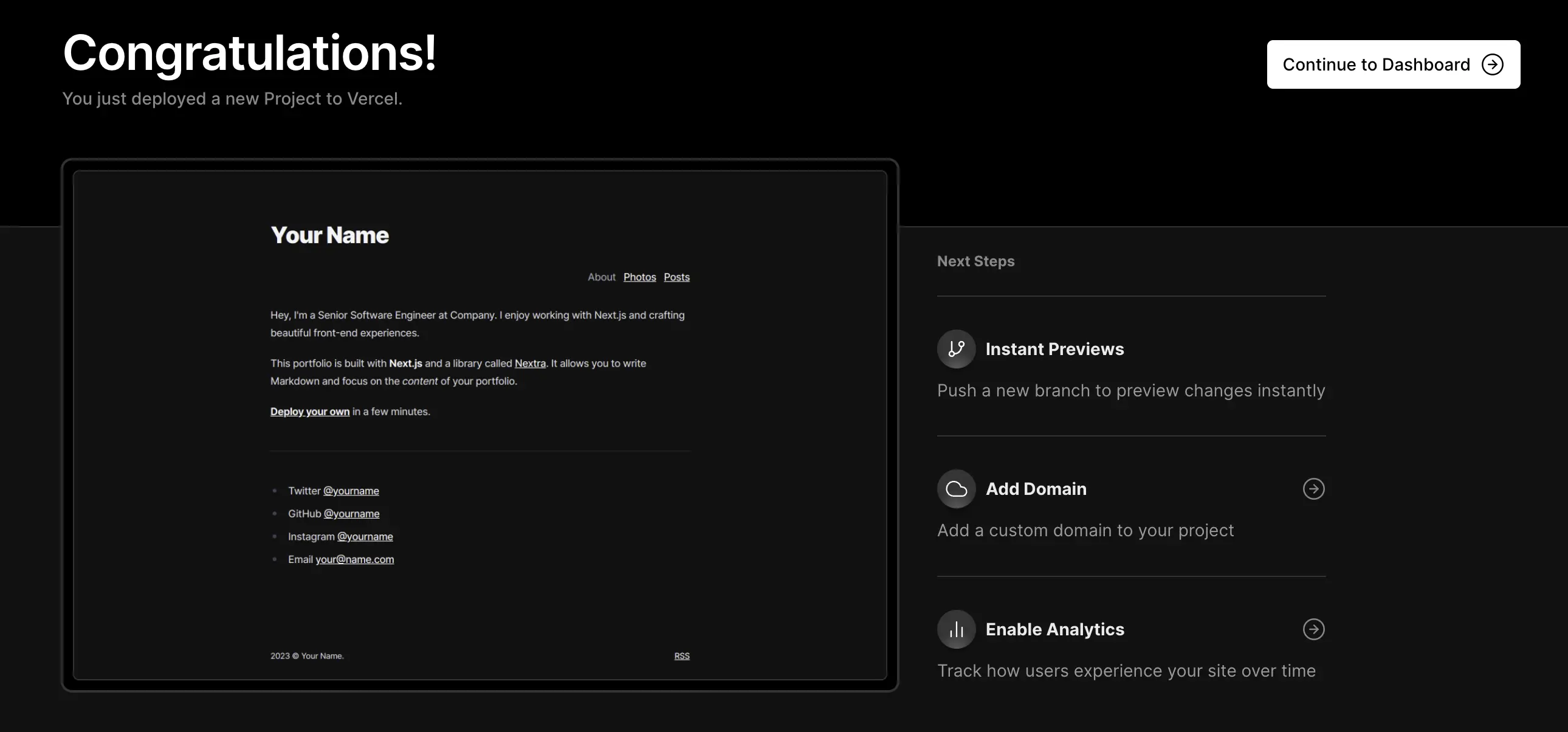Open the Twitter @yourname link
This screenshot has height=732, width=1568.
coord(351,491)
